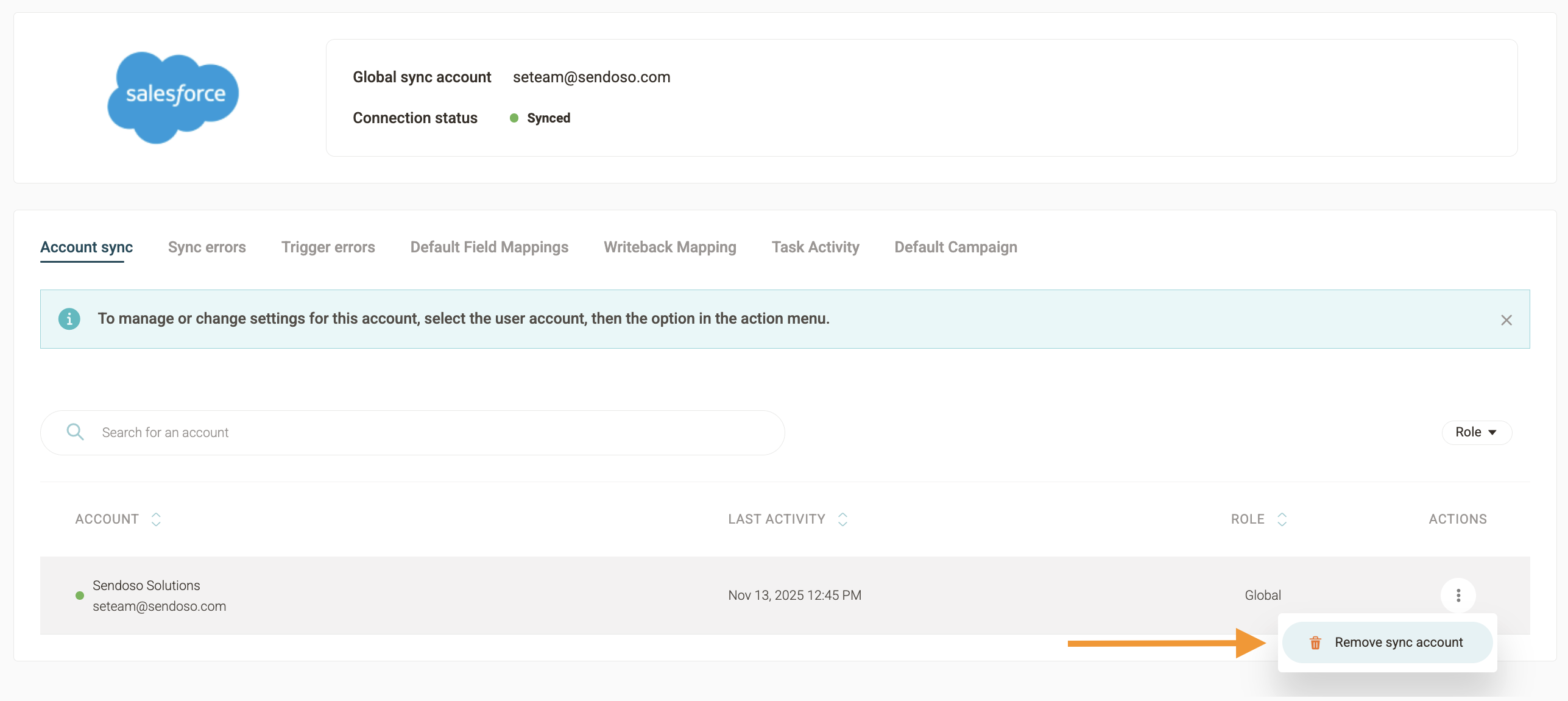Open the three-dot actions menu for Sendoso Solutions
1568x701 pixels.
point(1458,595)
